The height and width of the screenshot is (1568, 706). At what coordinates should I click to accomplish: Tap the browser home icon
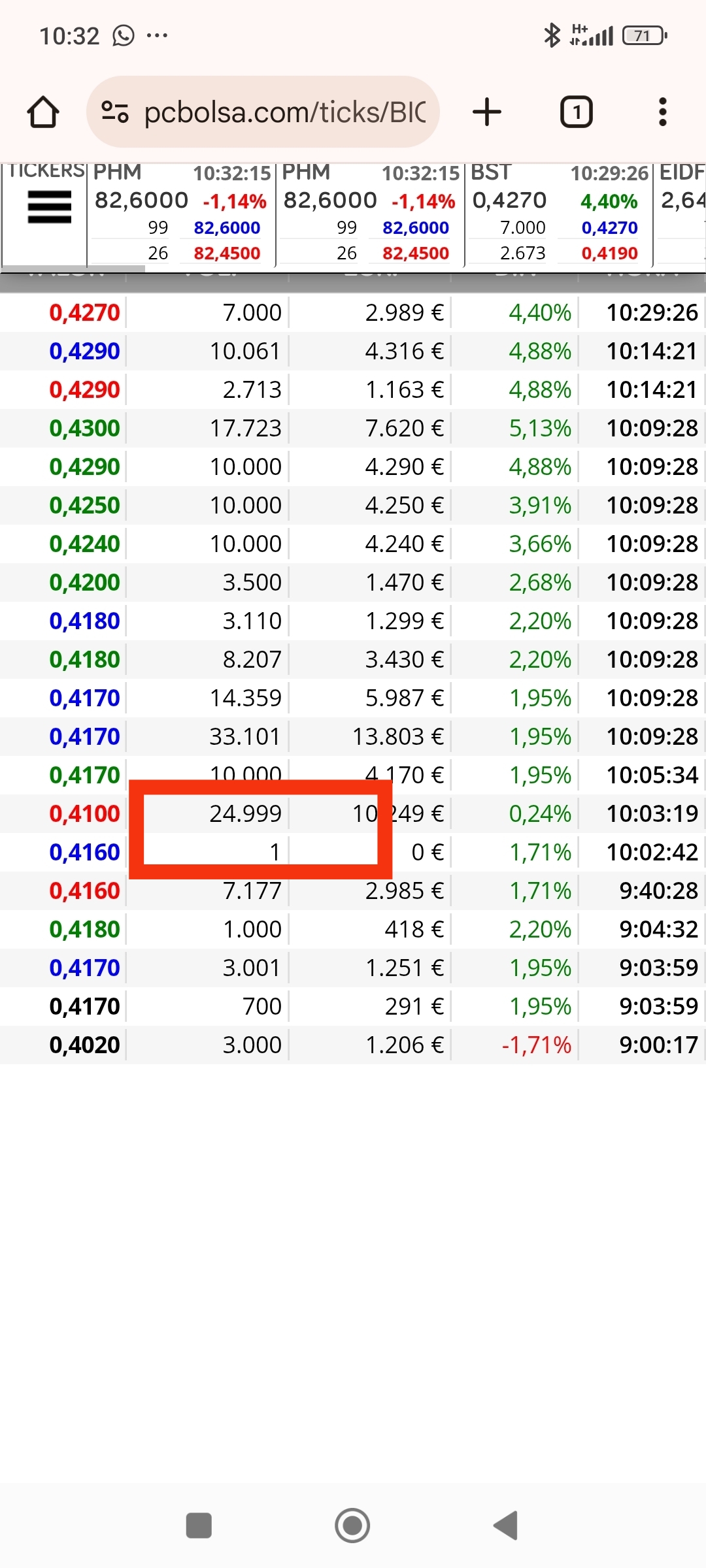pyautogui.click(x=43, y=112)
